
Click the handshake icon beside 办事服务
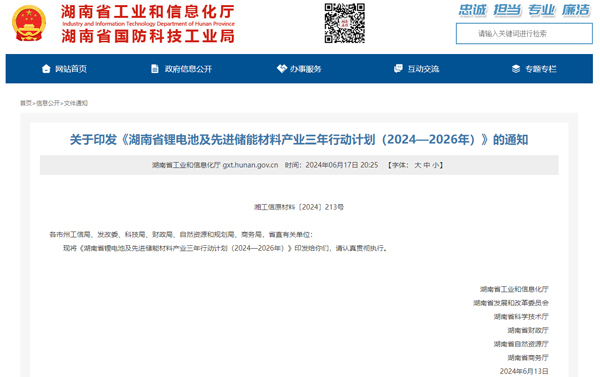pyautogui.click(x=282, y=69)
